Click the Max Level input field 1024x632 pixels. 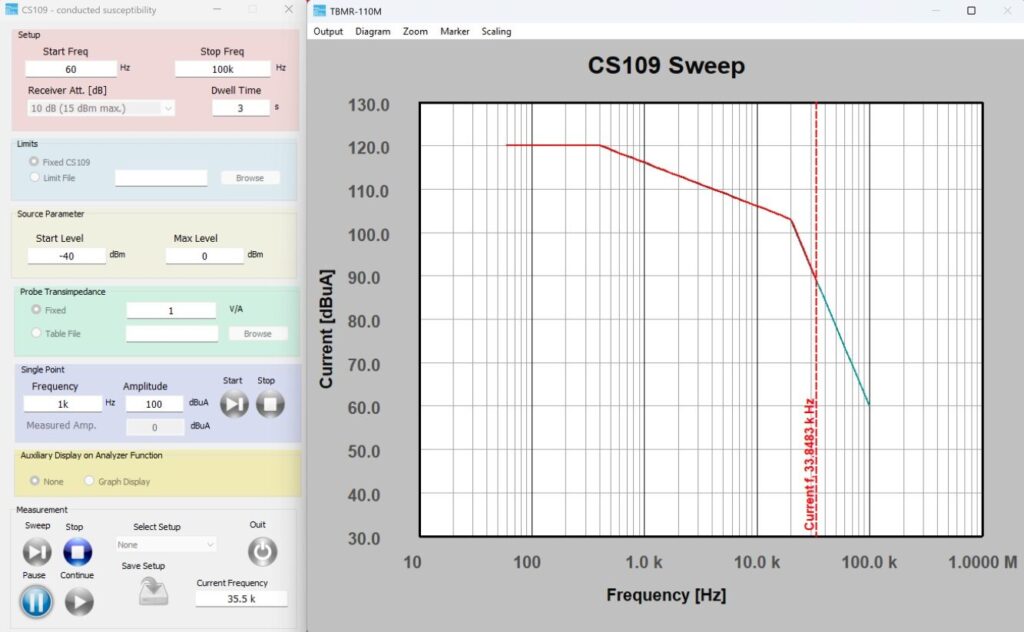204,257
